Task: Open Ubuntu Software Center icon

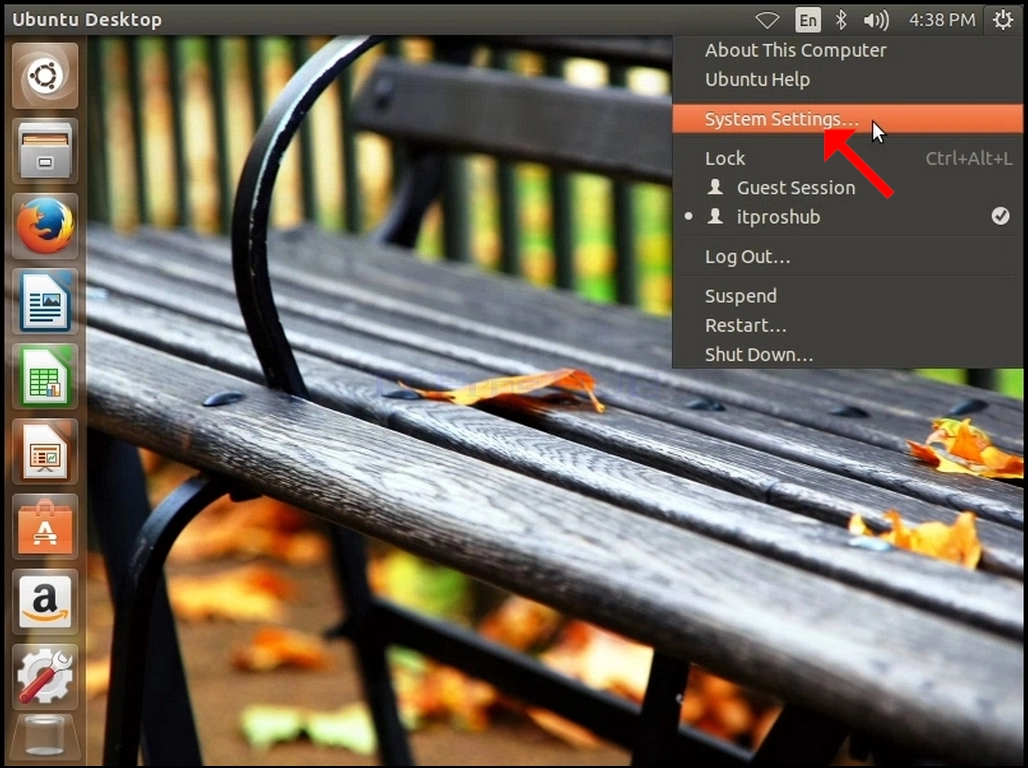Action: [45, 527]
